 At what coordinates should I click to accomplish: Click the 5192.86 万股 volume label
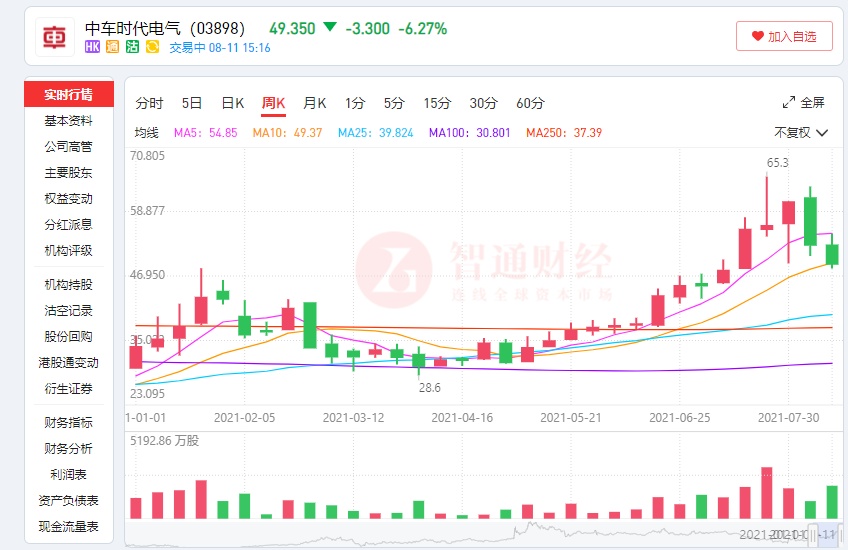164,441
